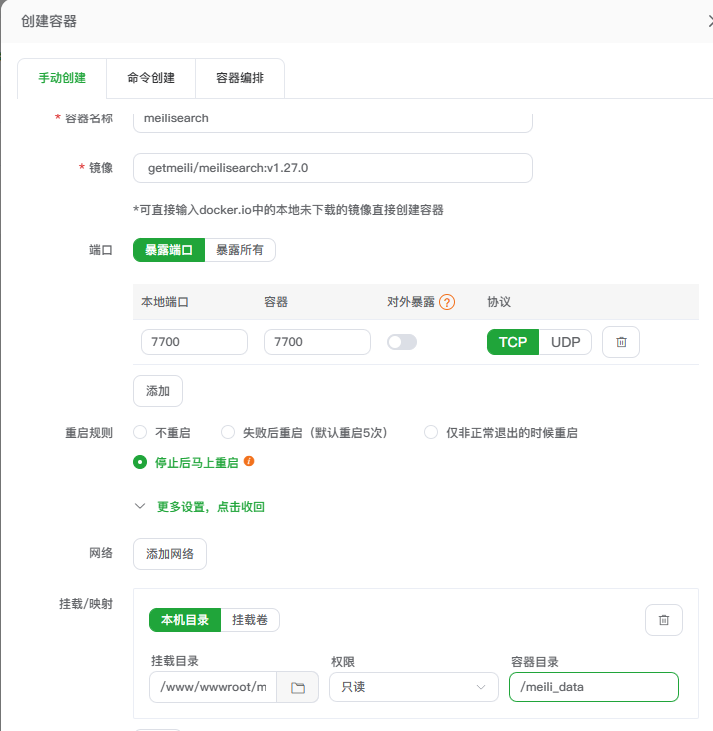Screen dimensions: 713x731
Task: Toggle the external exposure switch
Action: click(402, 342)
